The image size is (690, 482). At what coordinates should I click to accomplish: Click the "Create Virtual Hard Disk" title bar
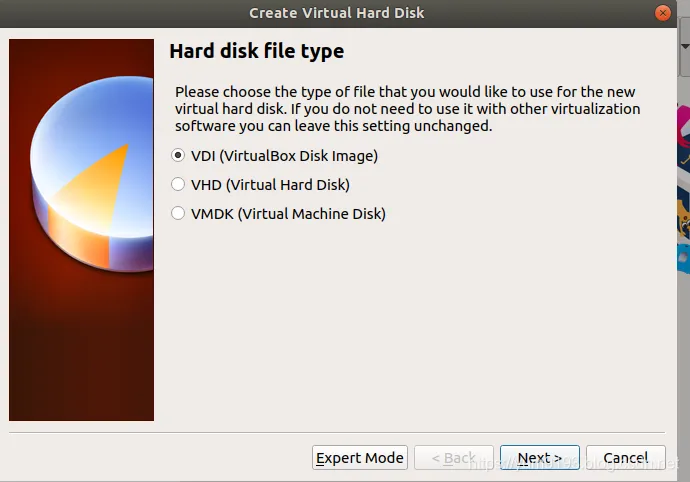[x=336, y=13]
